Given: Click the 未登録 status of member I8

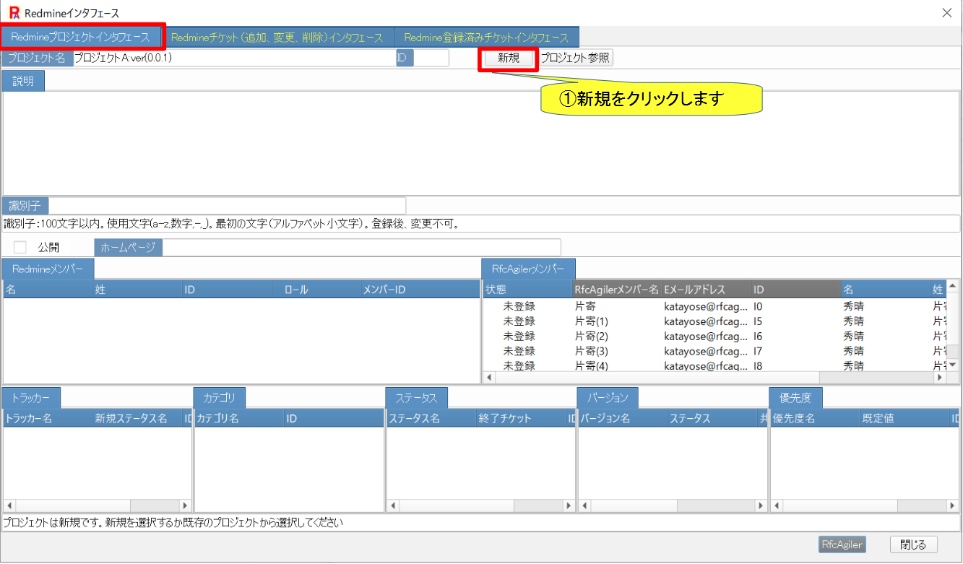Looking at the screenshot, I should (519, 366).
